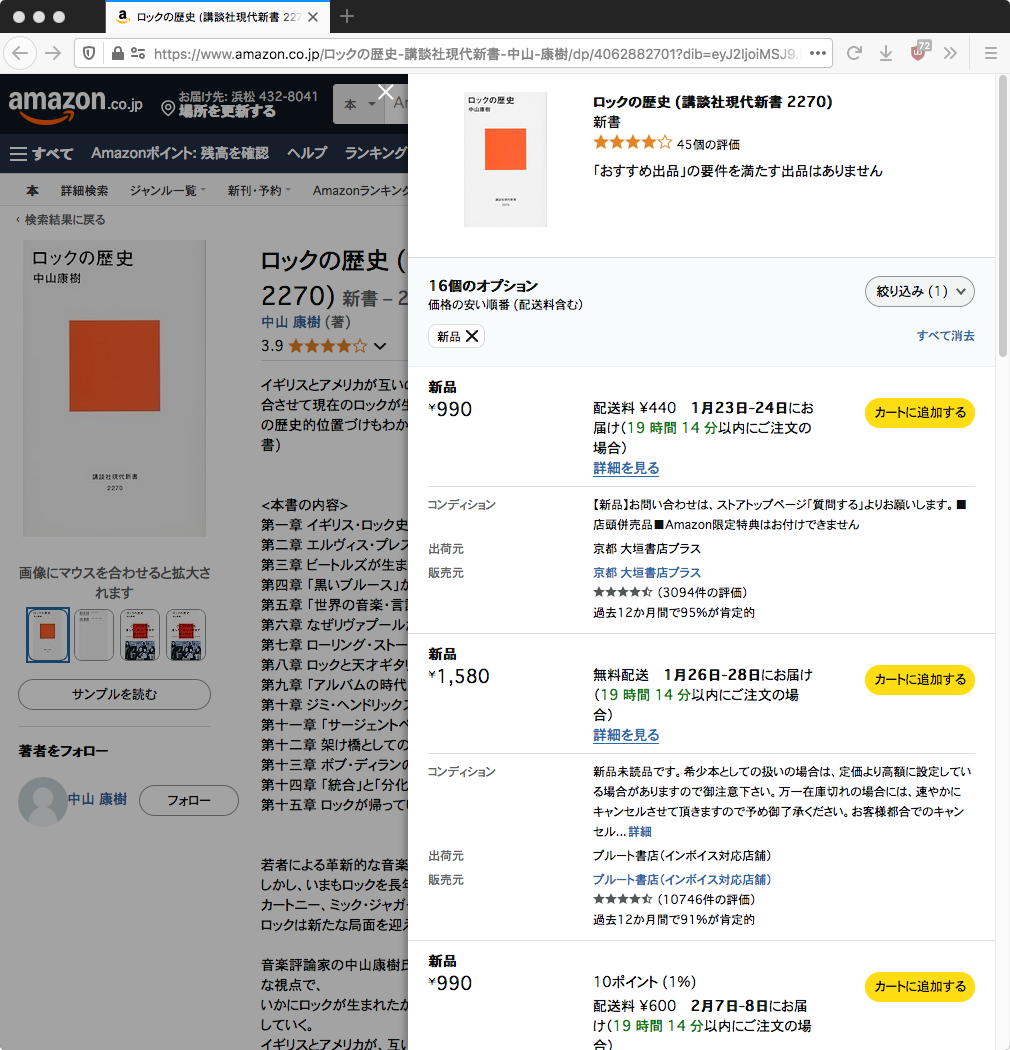Screen dimensions: 1010x1050
Task: Click the browser Back arrow
Action: coord(20,54)
